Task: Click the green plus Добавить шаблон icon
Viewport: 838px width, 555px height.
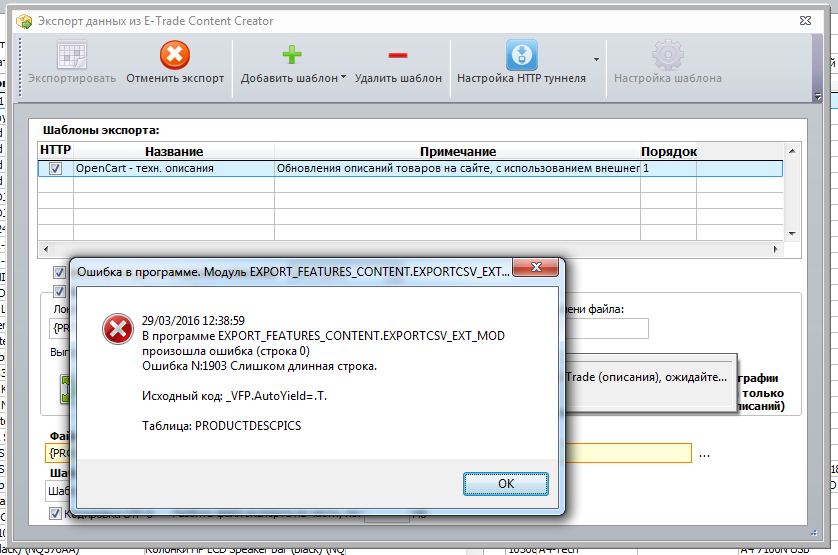Action: point(292,55)
